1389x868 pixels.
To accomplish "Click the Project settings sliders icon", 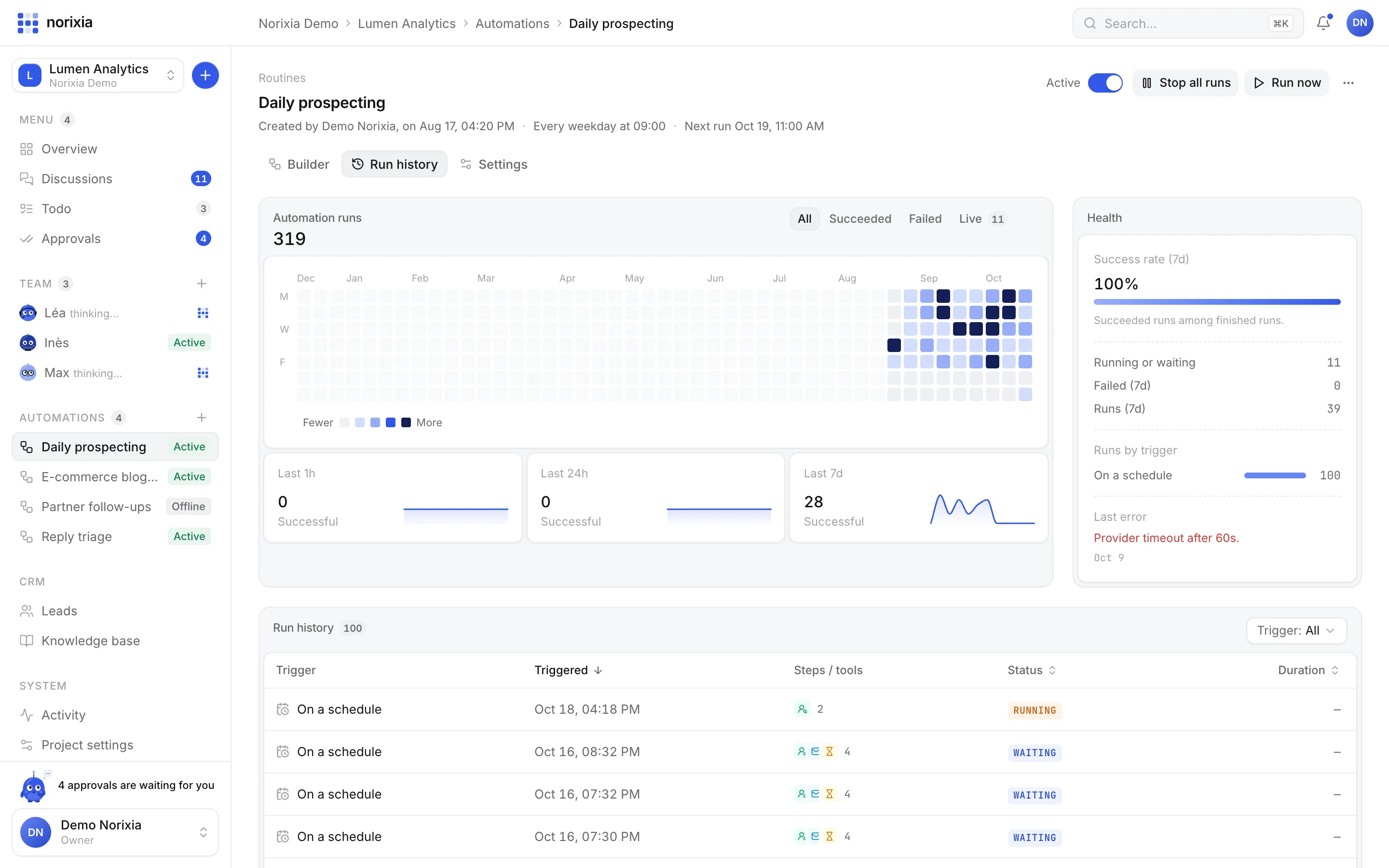I will pyautogui.click(x=27, y=745).
